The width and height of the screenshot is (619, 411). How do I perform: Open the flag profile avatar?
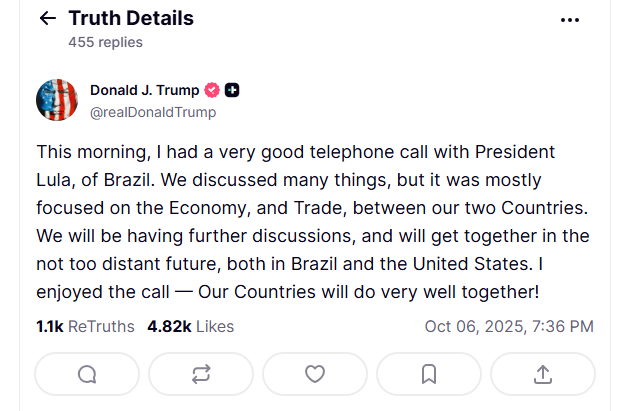57,100
